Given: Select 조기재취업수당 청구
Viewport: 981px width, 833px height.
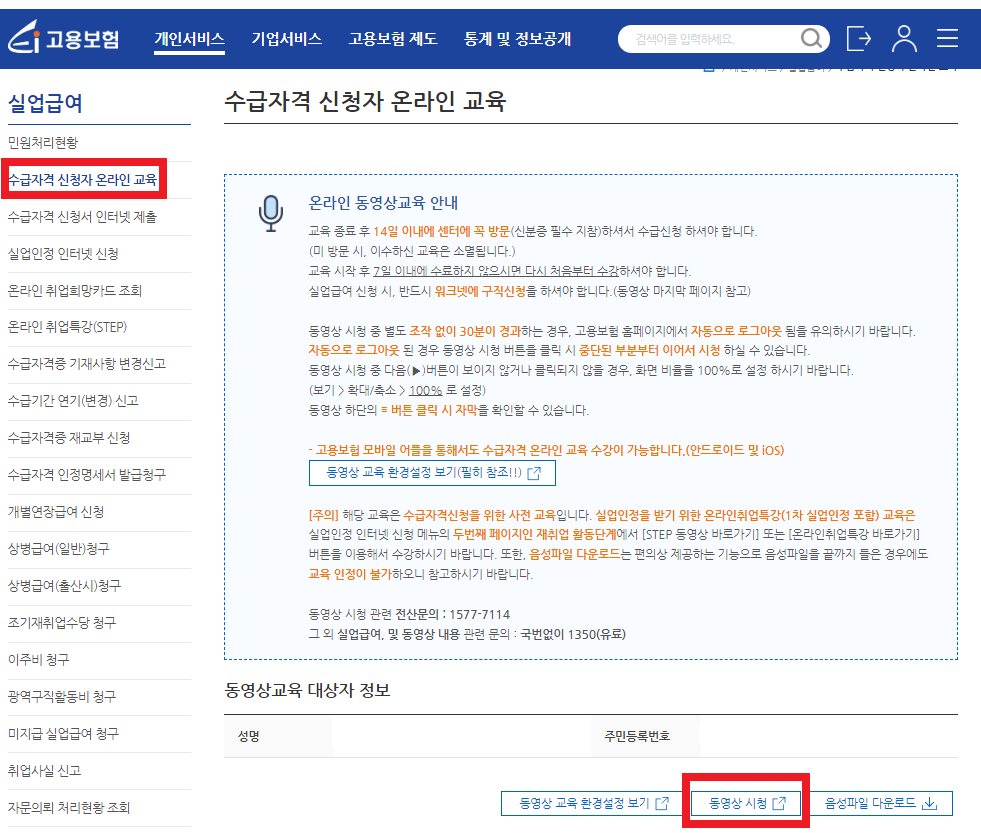Looking at the screenshot, I should (61, 622).
